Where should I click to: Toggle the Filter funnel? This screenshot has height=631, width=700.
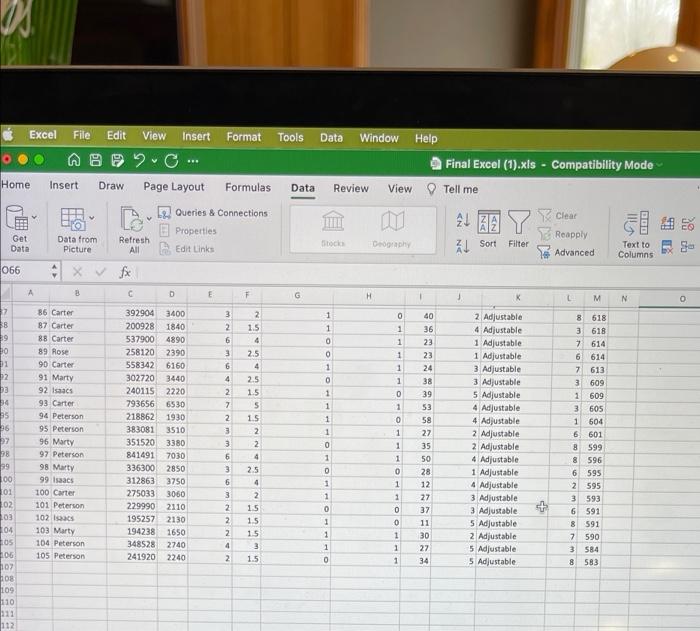point(518,230)
